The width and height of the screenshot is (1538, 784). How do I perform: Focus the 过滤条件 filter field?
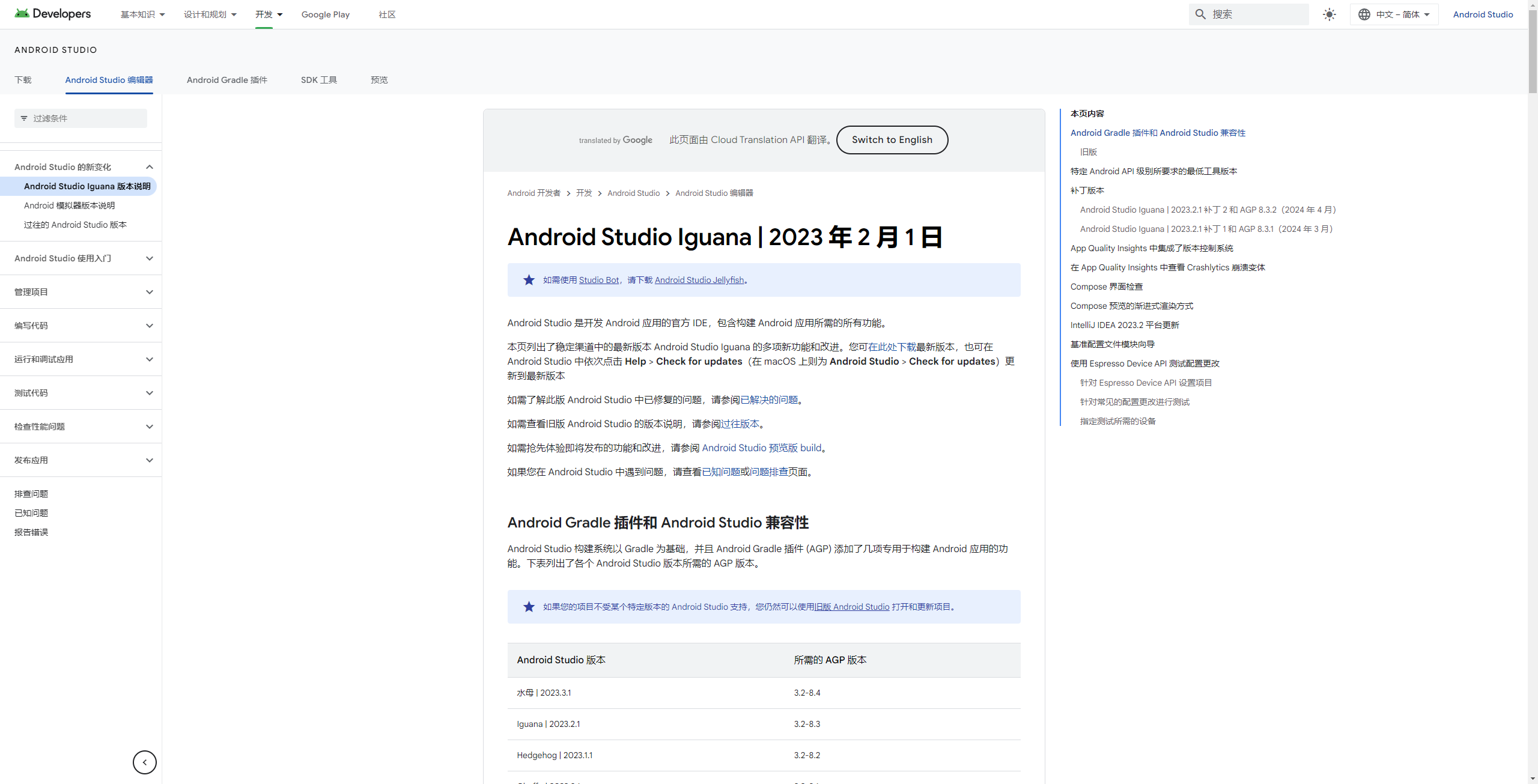tap(81, 118)
